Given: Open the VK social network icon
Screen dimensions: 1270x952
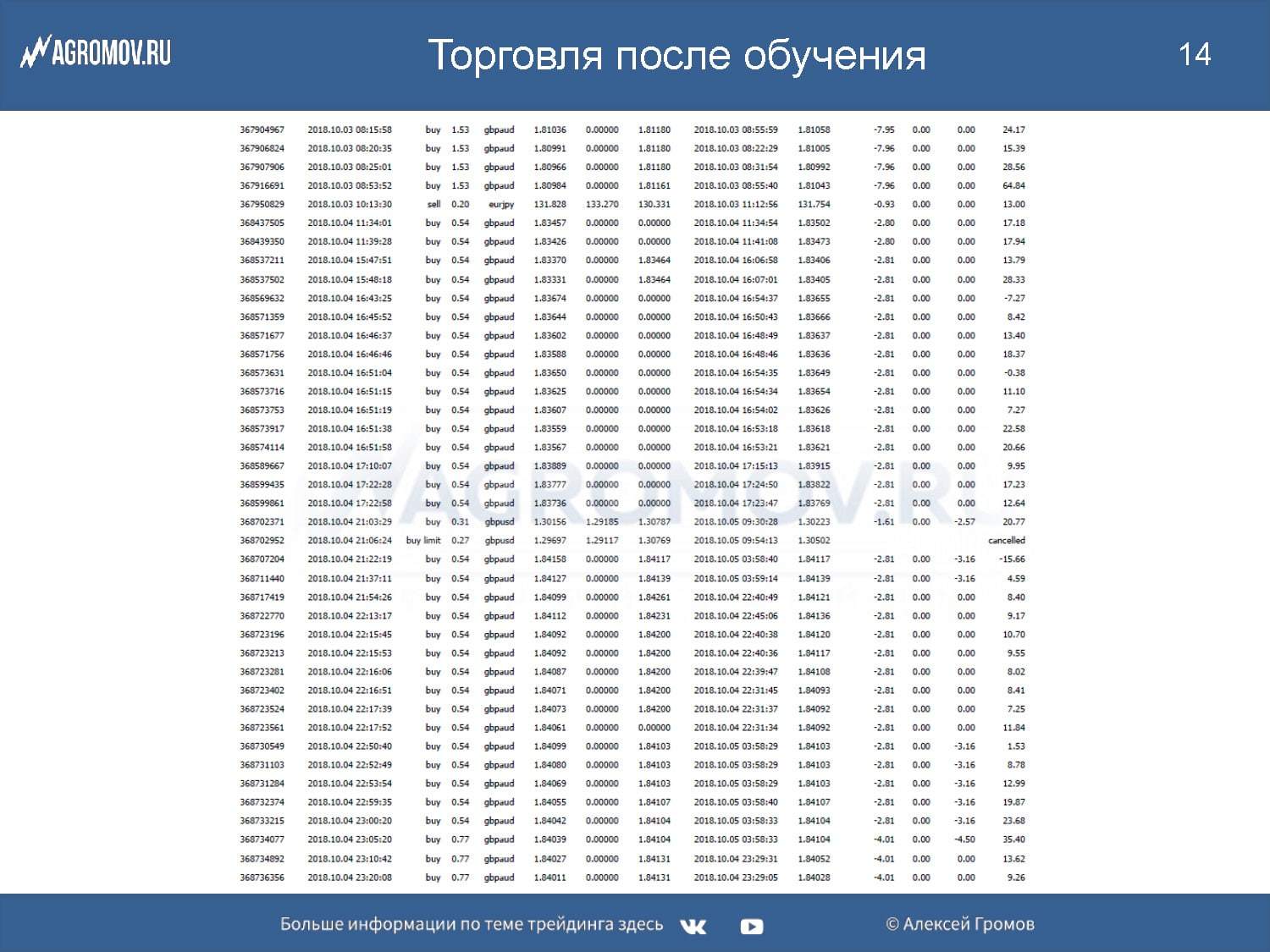Looking at the screenshot, I should tap(693, 926).
